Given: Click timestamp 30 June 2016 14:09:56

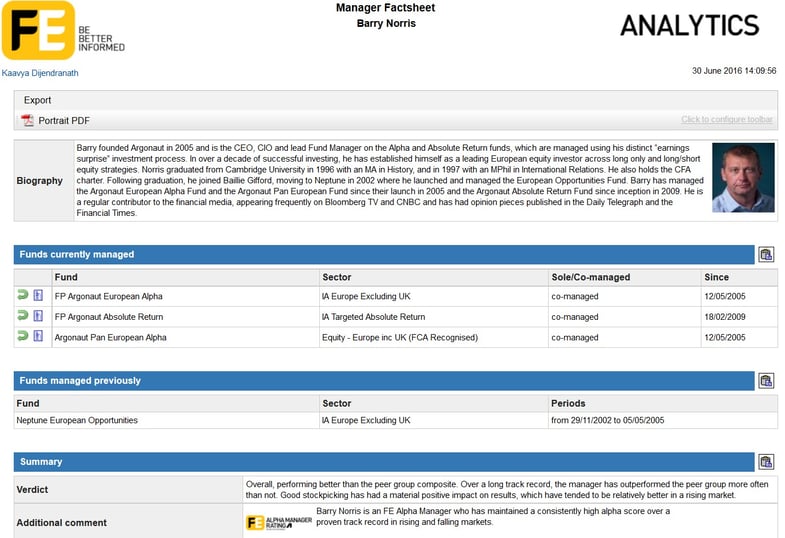Looking at the screenshot, I should click(x=734, y=71).
